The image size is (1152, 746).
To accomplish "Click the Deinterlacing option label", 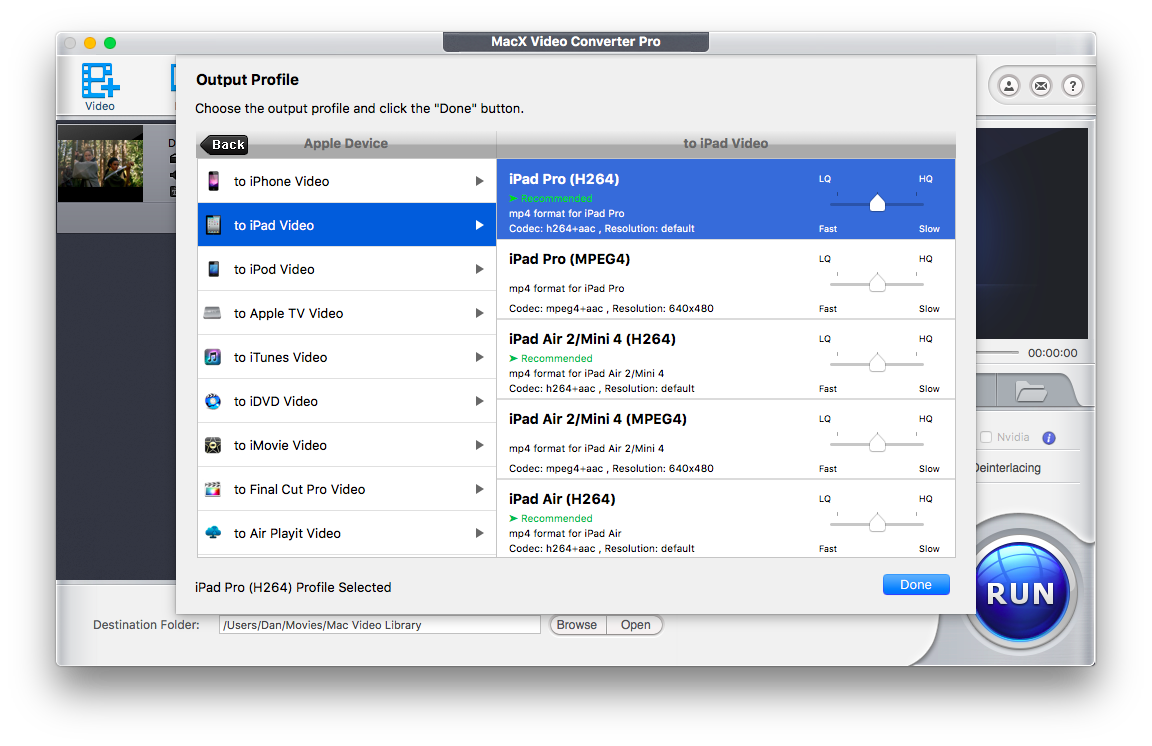I will tap(1008, 468).
